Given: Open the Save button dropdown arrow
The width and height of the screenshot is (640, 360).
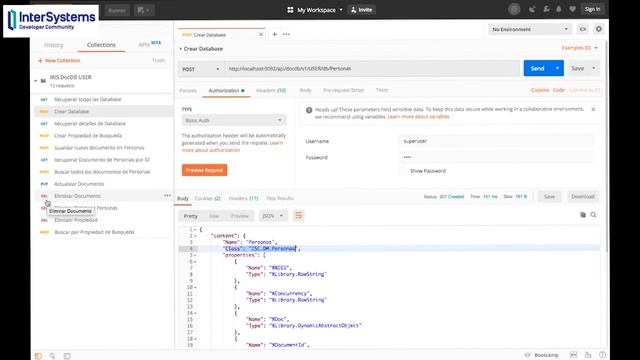Looking at the screenshot, I should (x=593, y=68).
